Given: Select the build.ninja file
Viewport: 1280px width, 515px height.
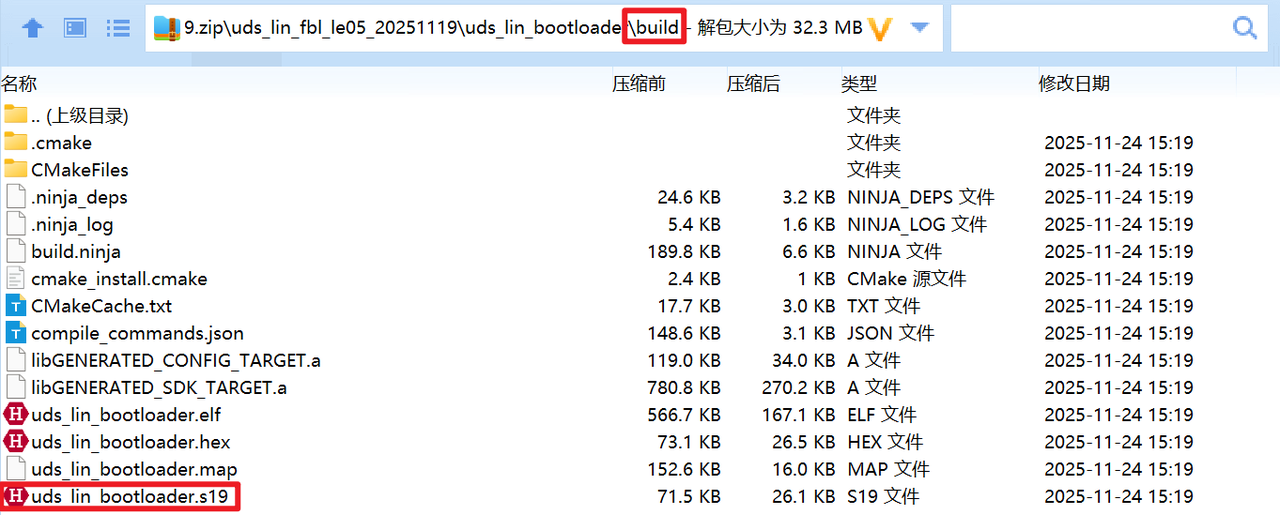Looking at the screenshot, I should click(76, 252).
